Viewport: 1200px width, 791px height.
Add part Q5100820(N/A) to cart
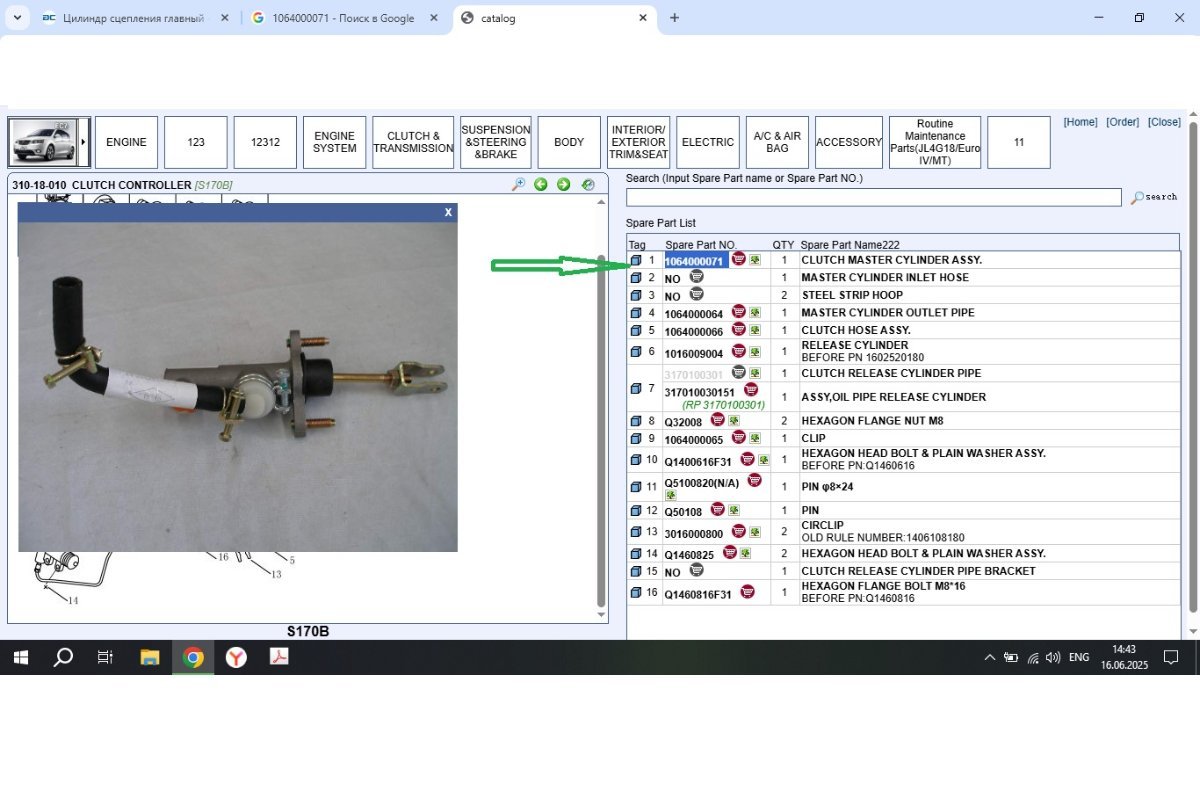point(754,481)
